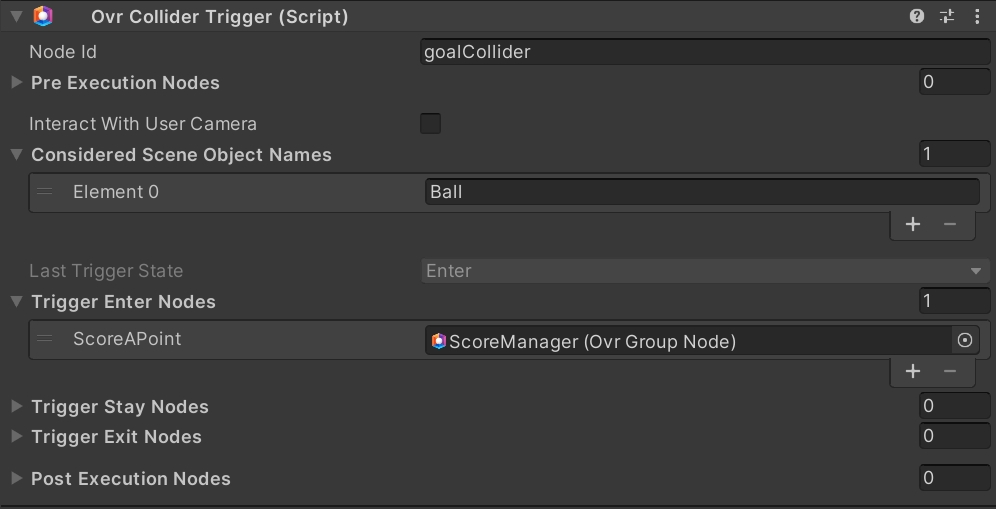Screen dimensions: 996x509
Task: Click the object picker for ScoreManager field
Action: click(965, 341)
